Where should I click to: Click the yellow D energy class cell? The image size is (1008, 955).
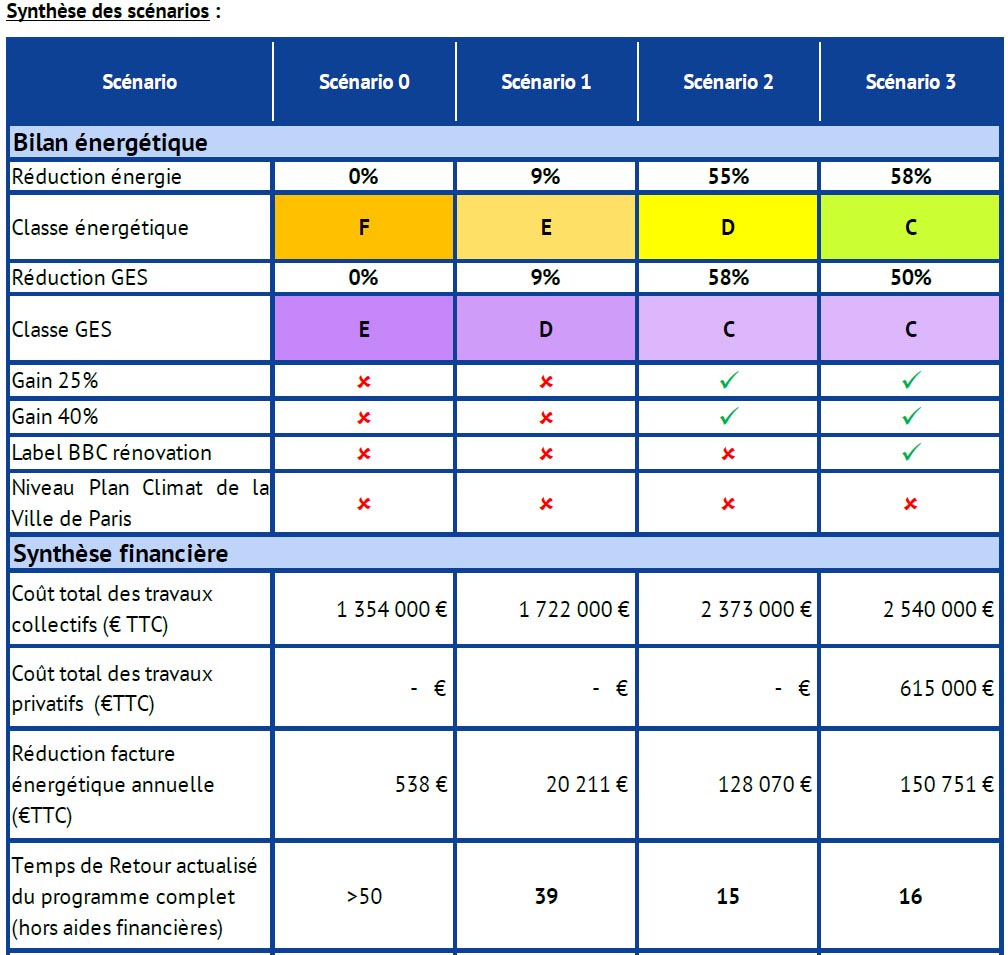728,228
